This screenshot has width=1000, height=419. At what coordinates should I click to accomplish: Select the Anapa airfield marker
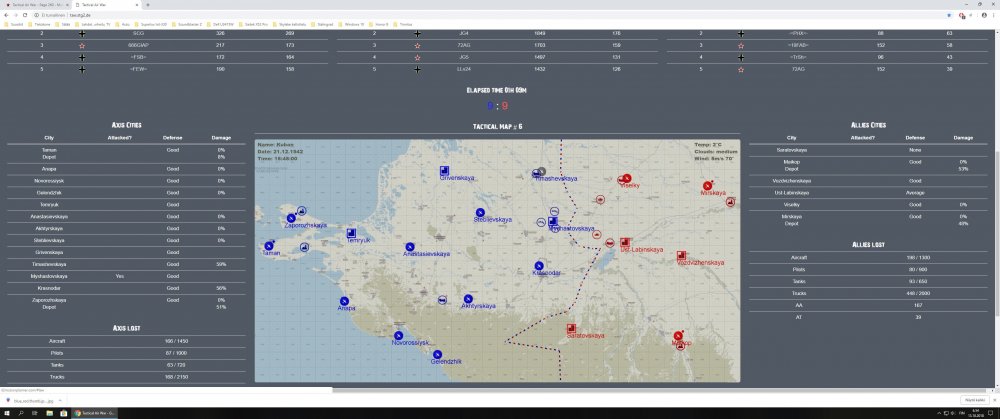coord(344,301)
